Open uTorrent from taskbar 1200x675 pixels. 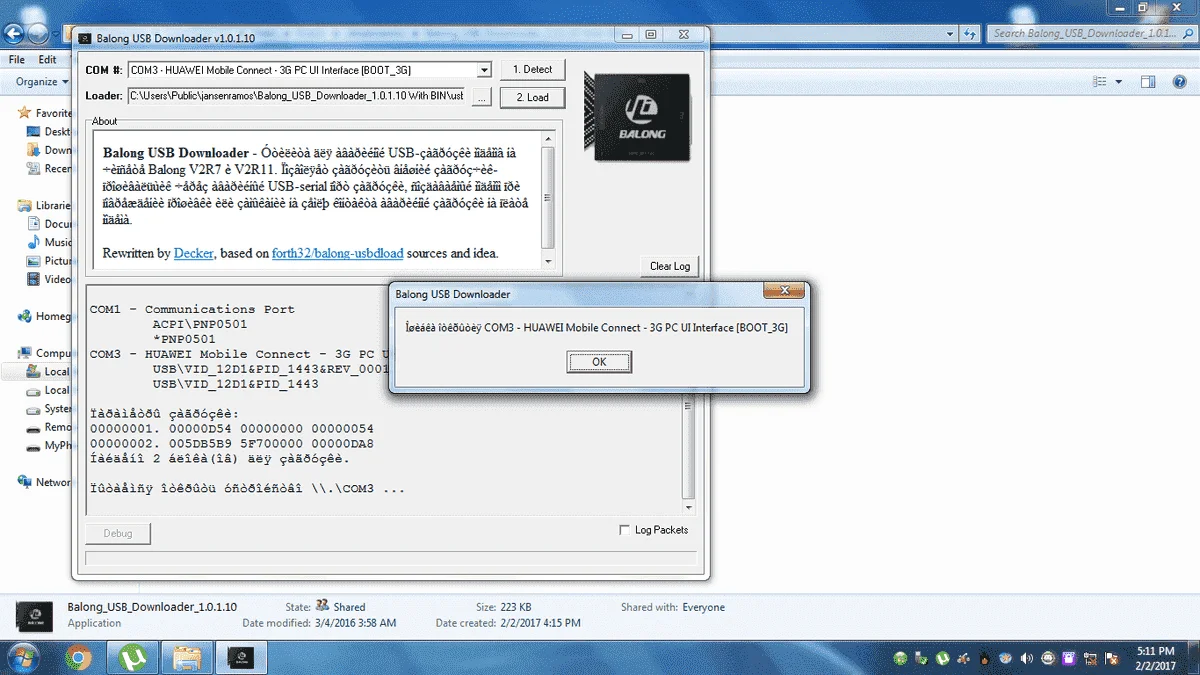(x=132, y=657)
